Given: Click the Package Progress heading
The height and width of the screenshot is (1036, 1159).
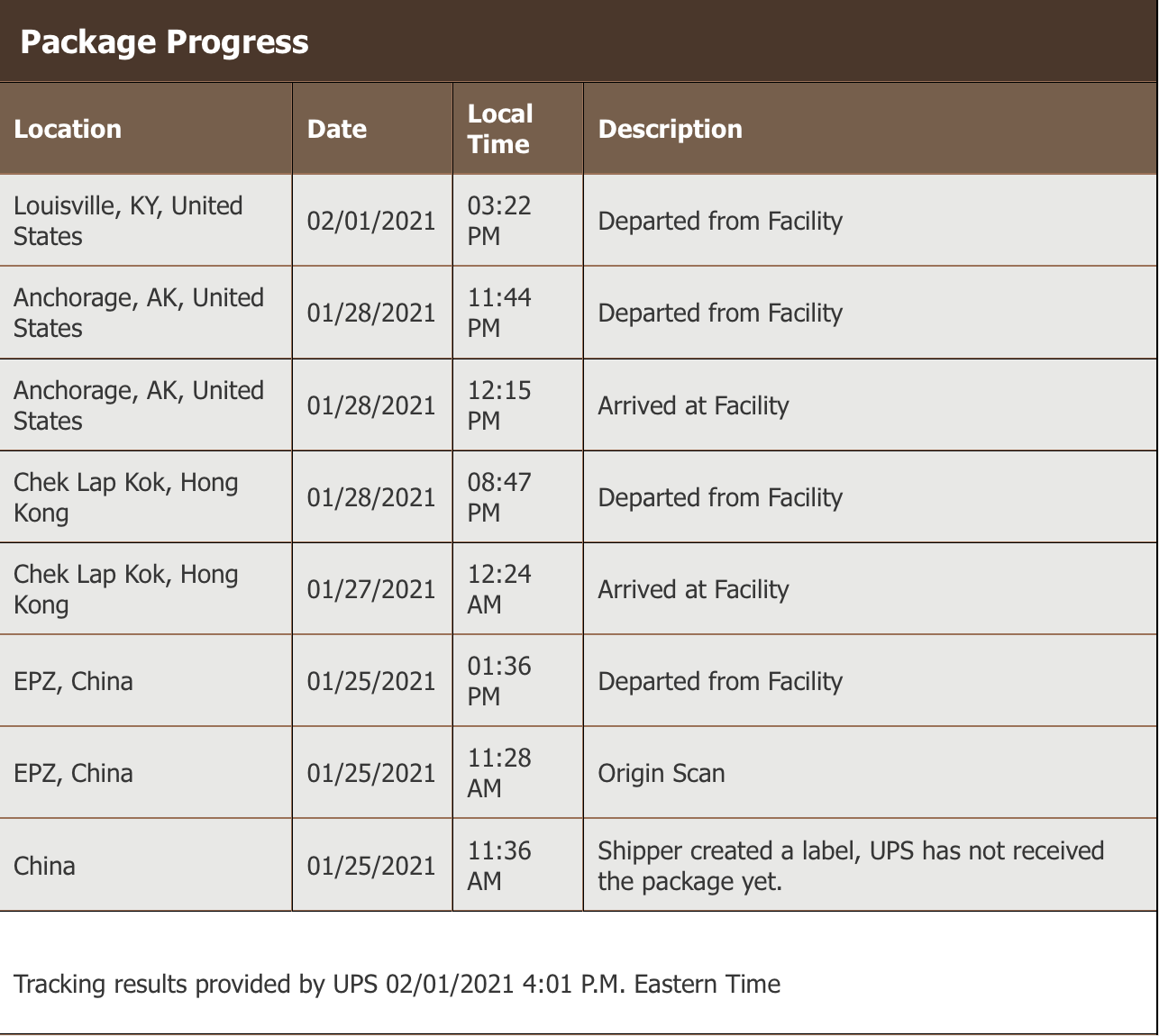Looking at the screenshot, I should [164, 42].
